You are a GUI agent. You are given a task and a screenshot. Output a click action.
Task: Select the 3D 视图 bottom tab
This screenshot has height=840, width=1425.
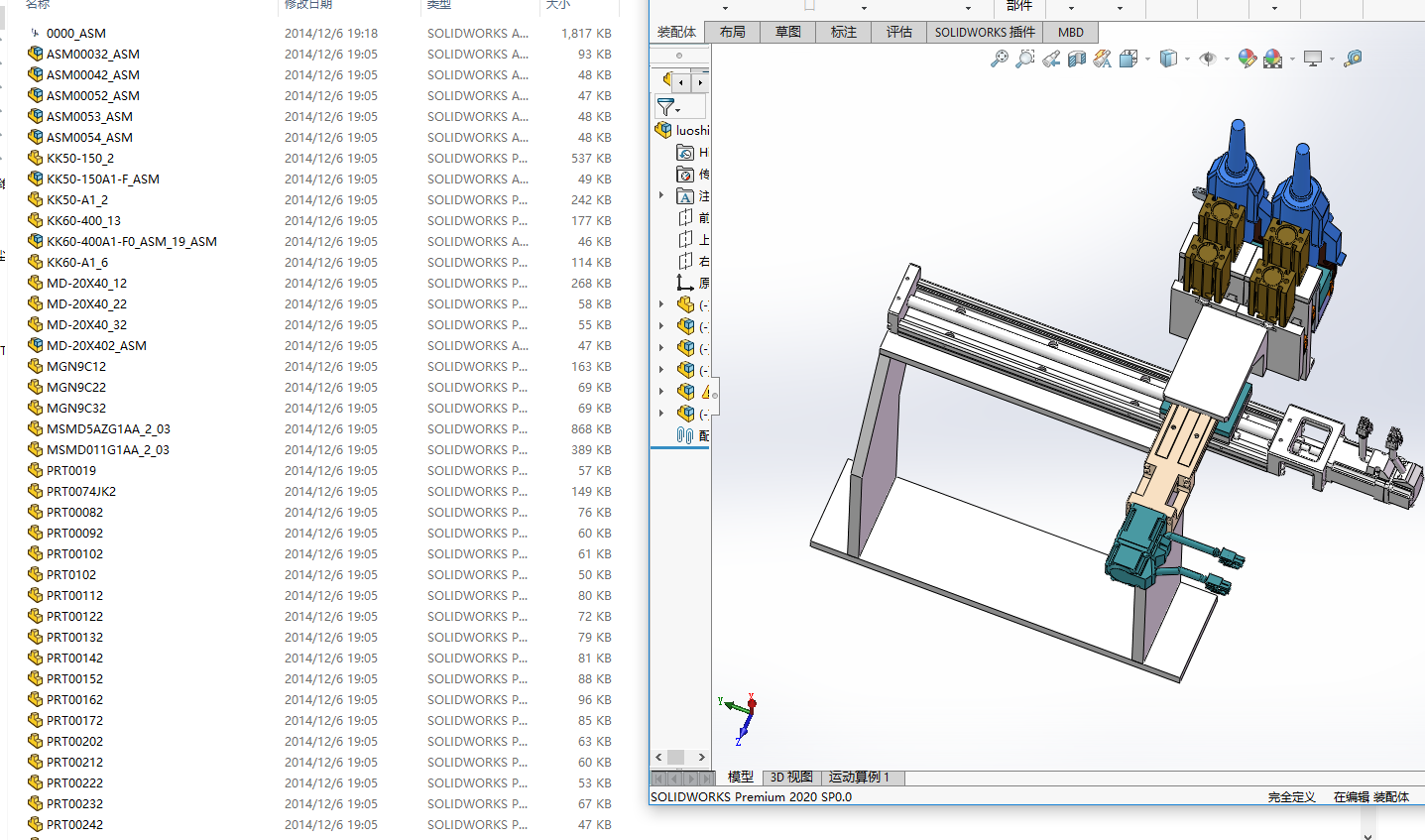click(790, 778)
